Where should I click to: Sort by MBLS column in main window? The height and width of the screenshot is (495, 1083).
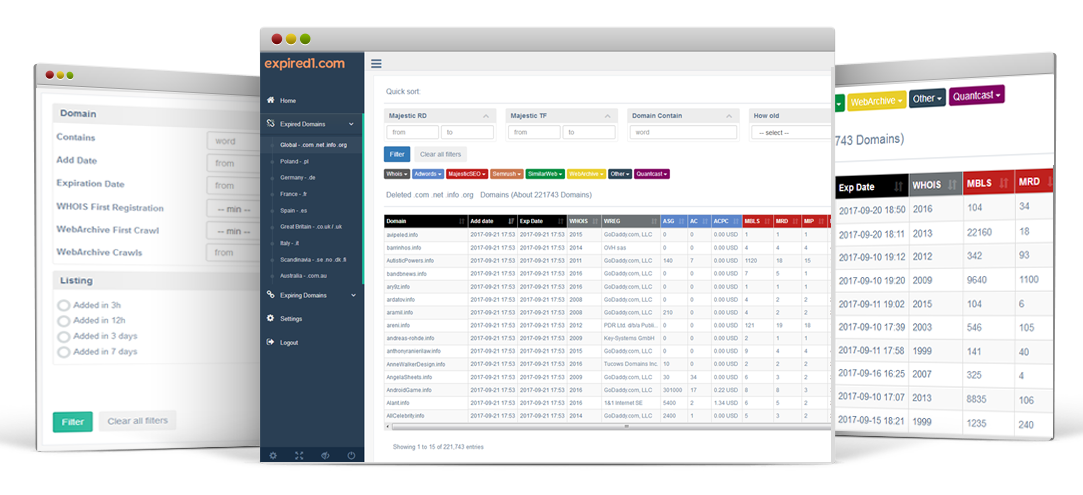pos(767,222)
